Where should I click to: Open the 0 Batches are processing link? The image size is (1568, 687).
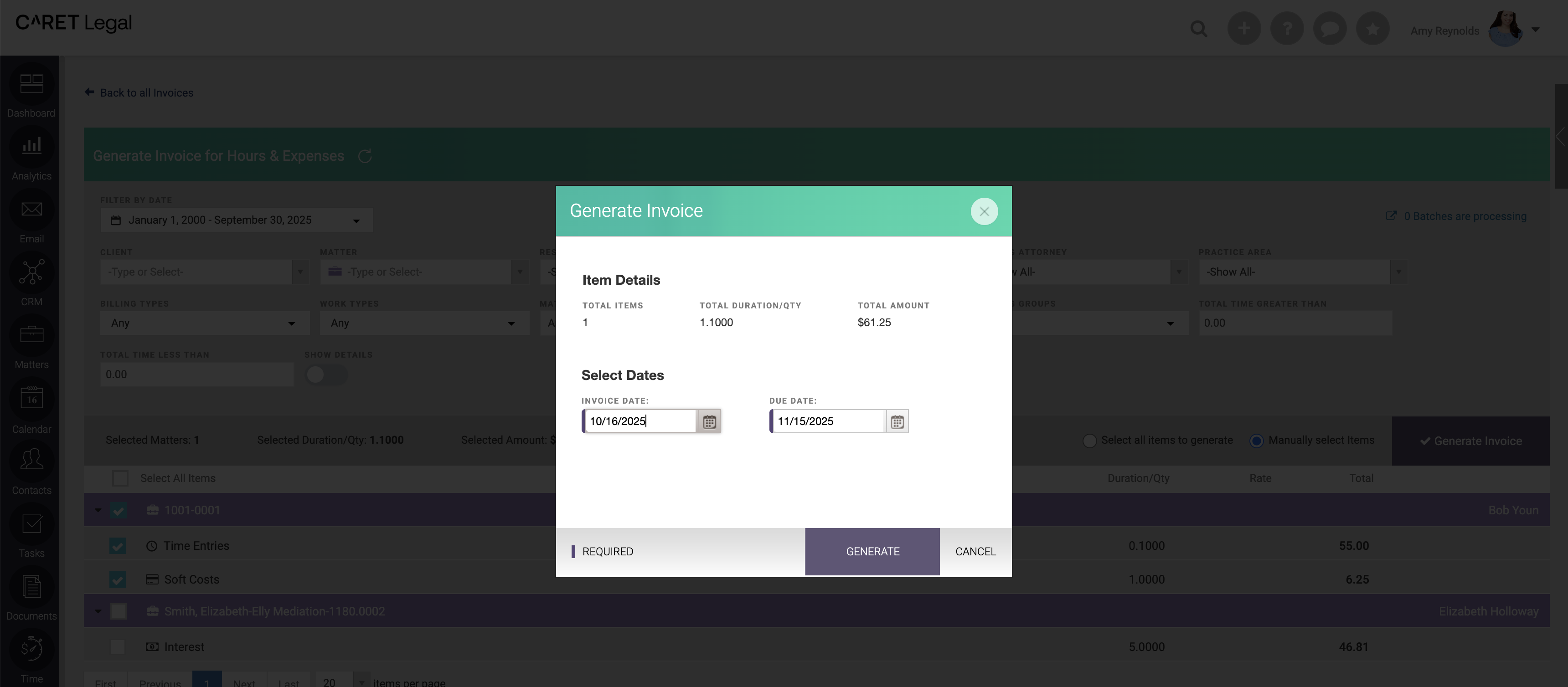coord(1465,216)
